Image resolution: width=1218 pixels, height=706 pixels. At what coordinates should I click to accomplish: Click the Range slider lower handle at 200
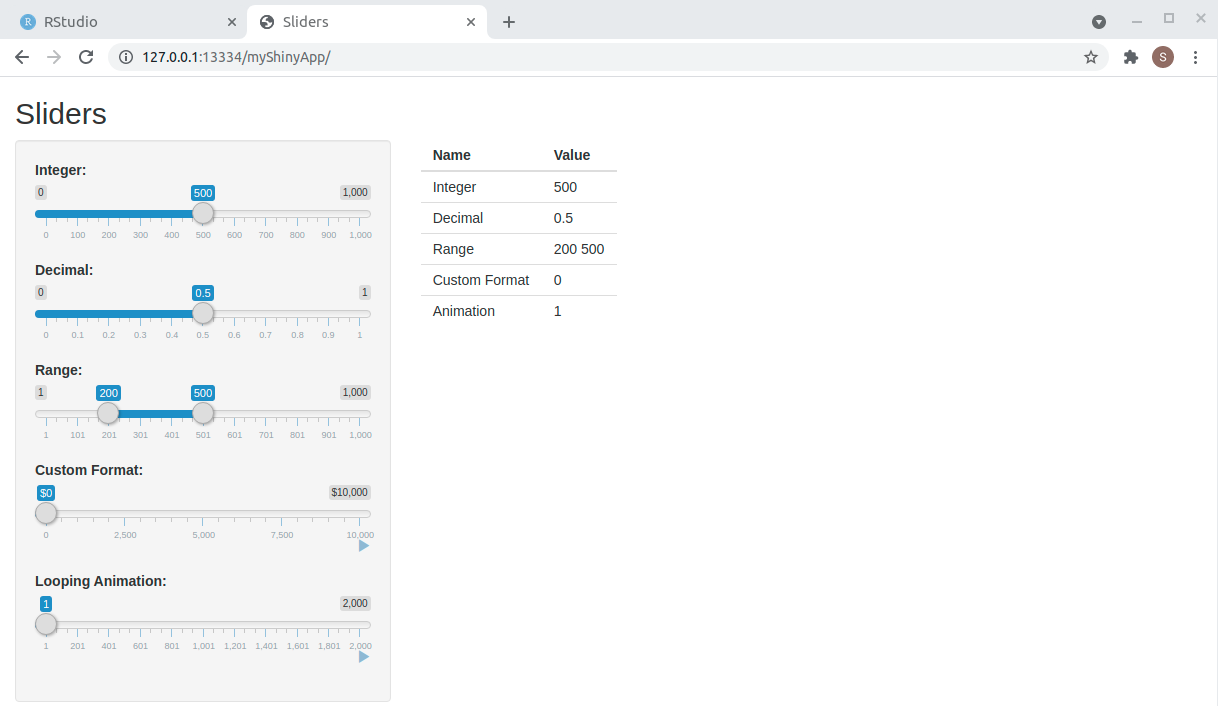[108, 413]
